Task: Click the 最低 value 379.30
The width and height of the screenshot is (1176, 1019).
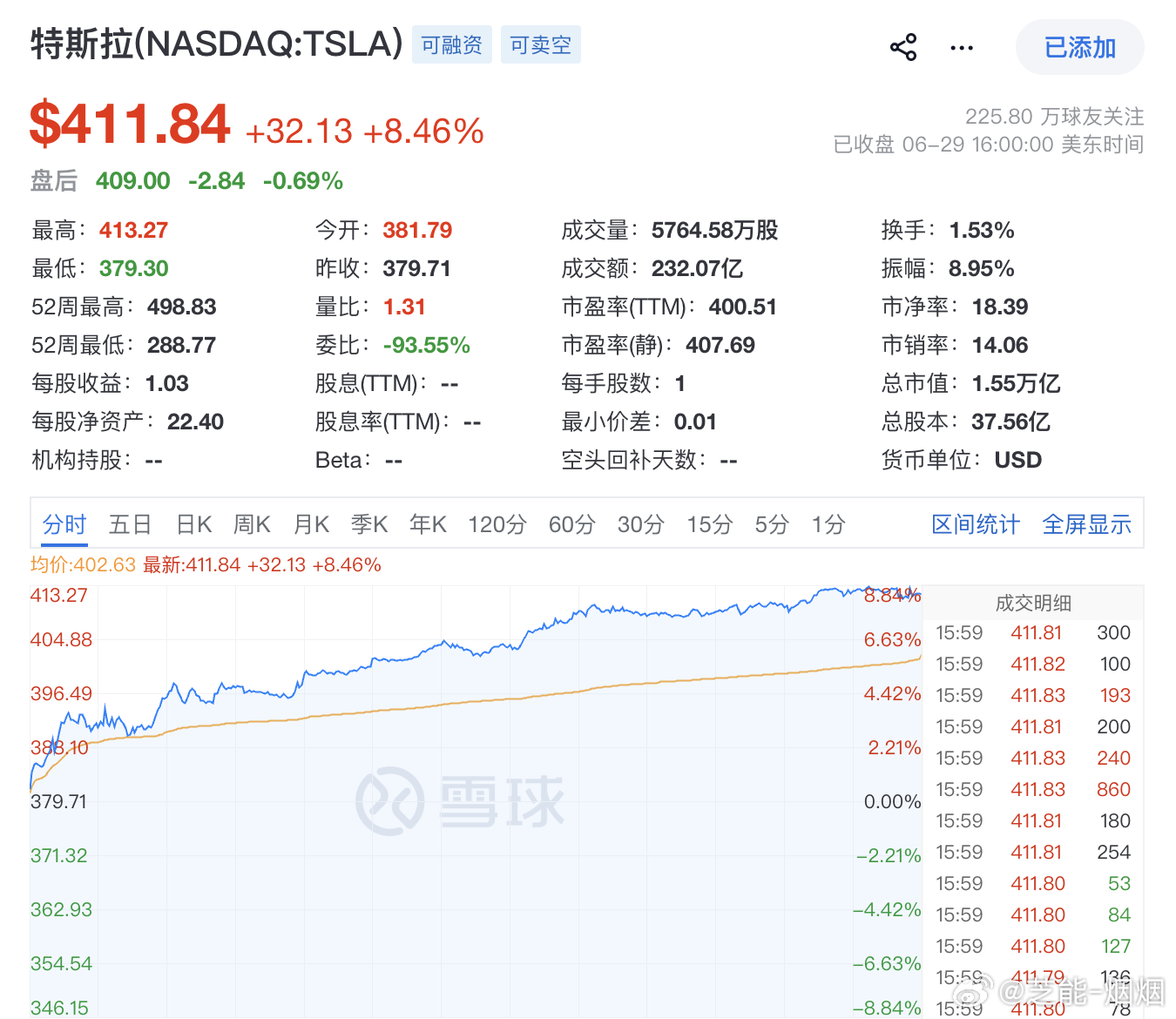Action: coord(133,269)
